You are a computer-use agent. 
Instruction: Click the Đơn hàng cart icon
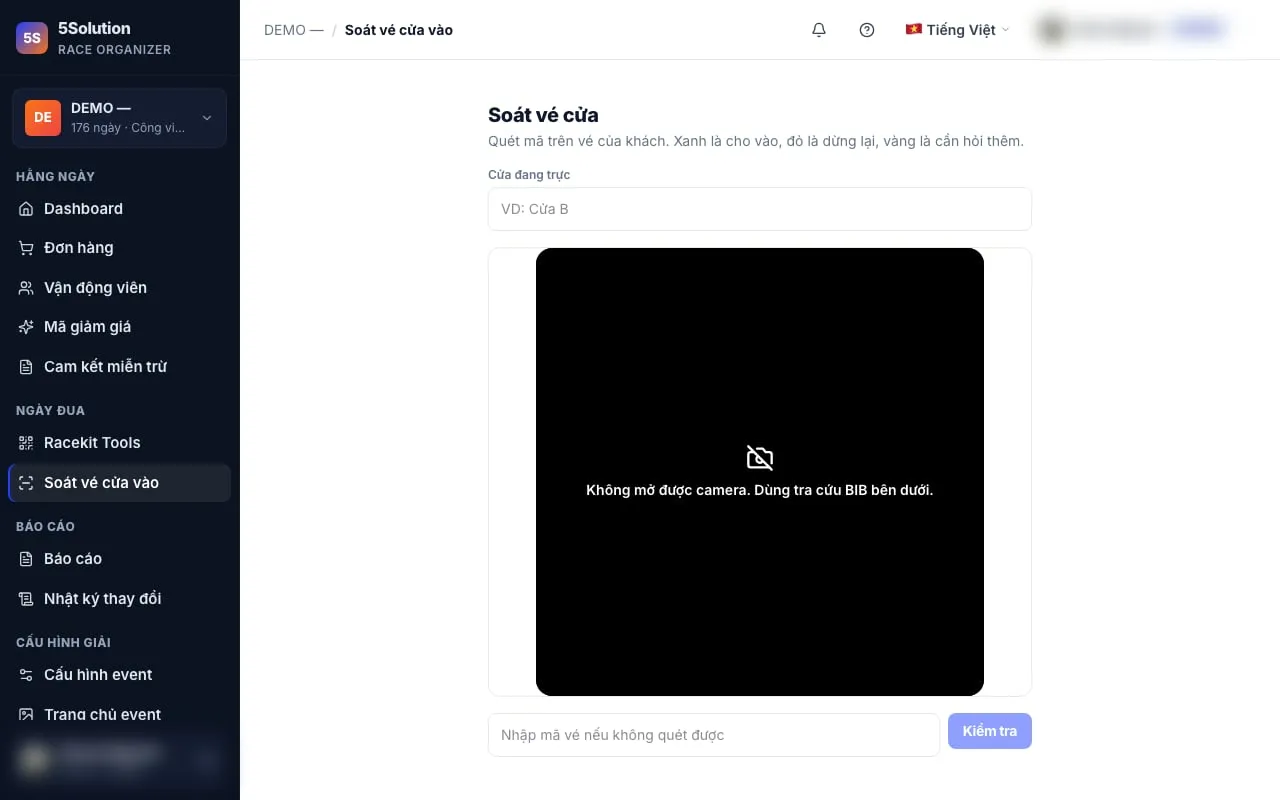pyautogui.click(x=26, y=248)
